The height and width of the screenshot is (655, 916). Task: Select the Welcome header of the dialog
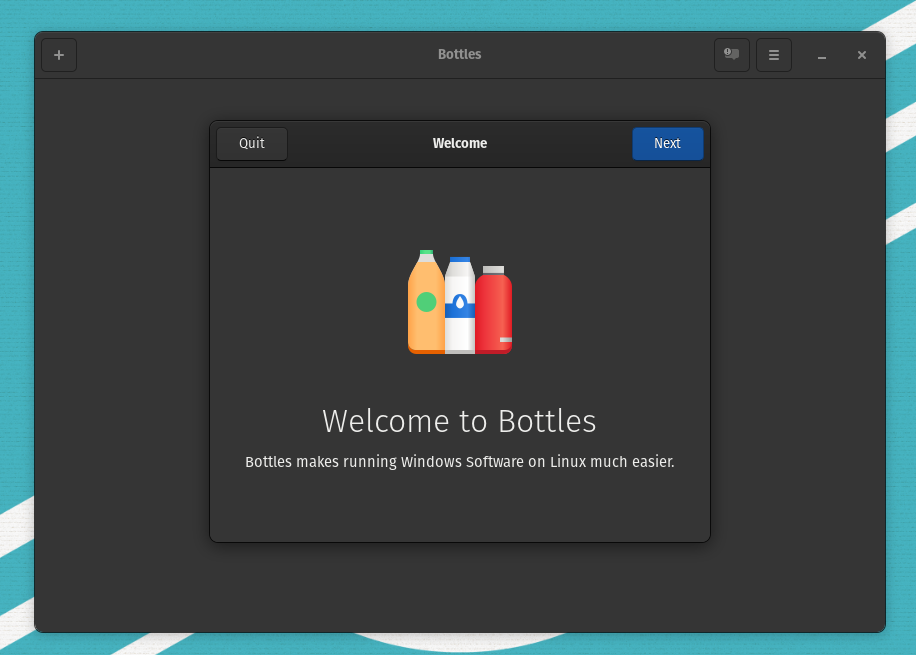pos(459,143)
